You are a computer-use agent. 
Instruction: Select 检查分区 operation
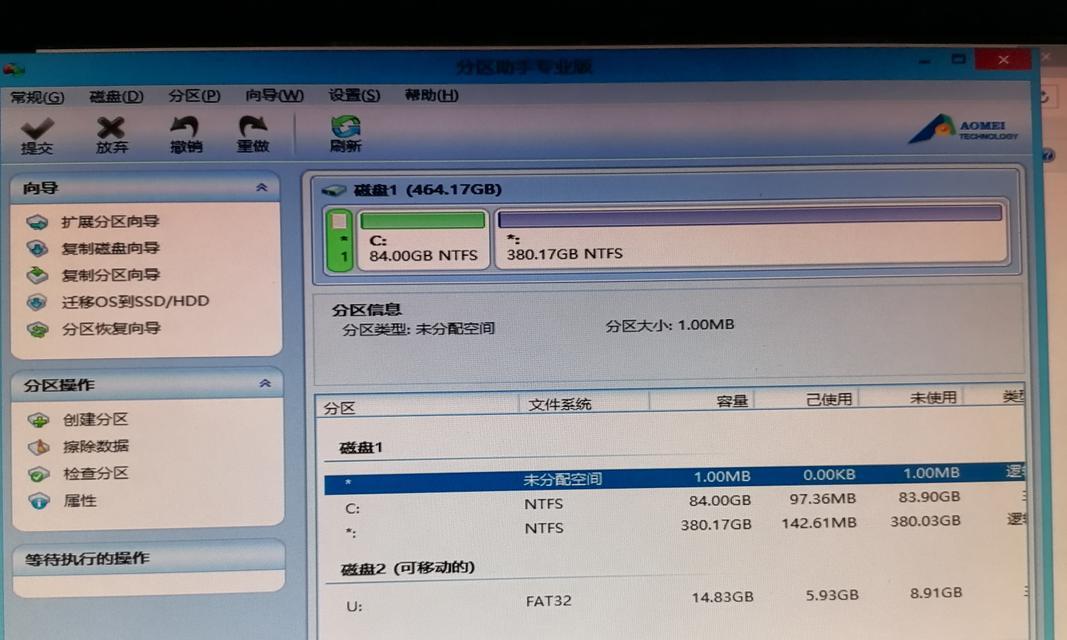pyautogui.click(x=95, y=473)
